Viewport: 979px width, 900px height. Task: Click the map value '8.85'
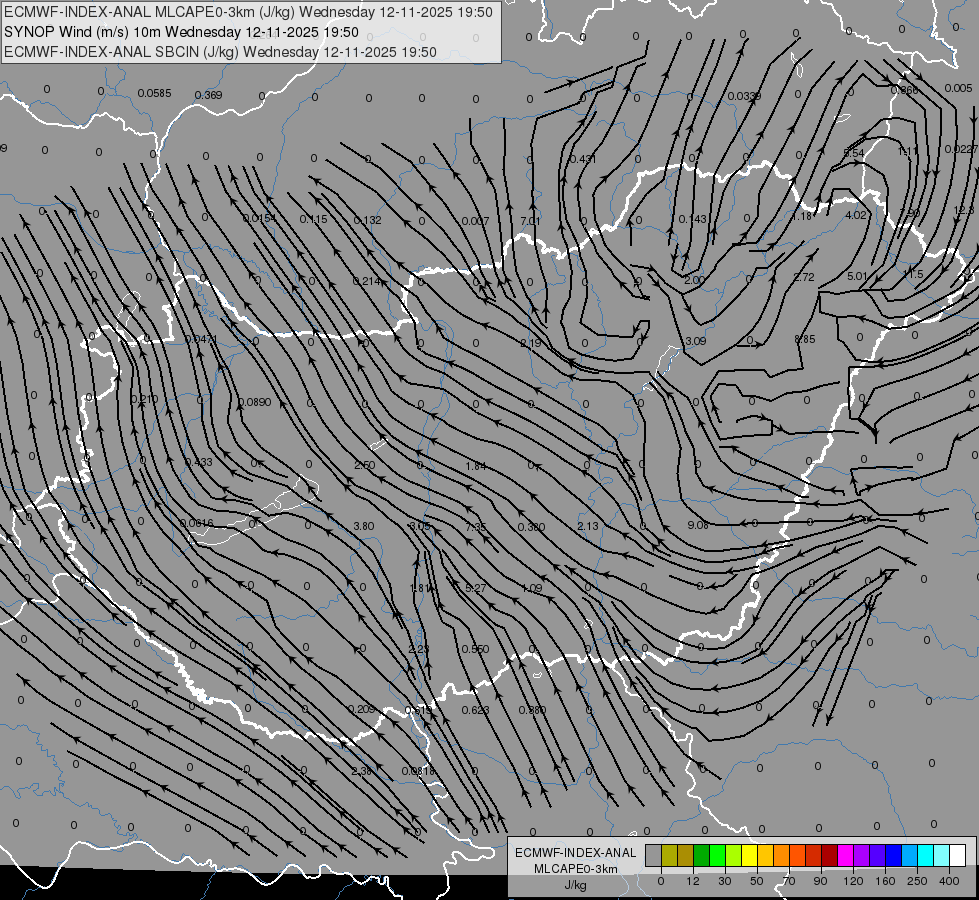[x=805, y=339]
